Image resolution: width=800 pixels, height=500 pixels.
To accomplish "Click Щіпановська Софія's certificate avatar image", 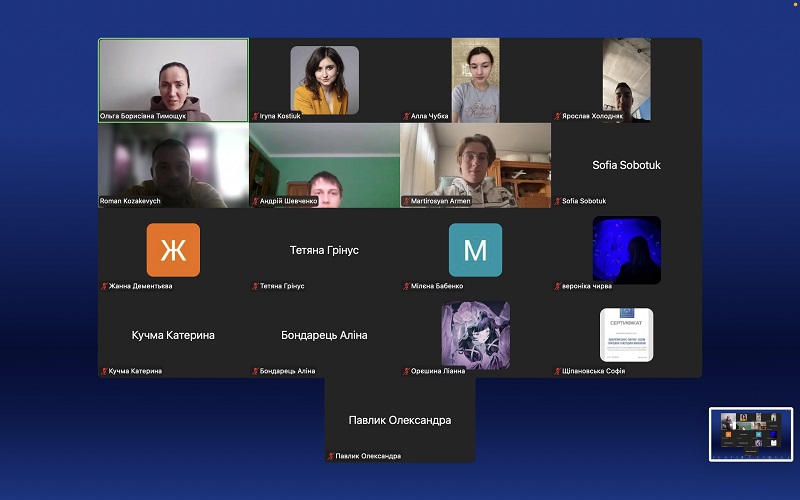I will point(626,335).
